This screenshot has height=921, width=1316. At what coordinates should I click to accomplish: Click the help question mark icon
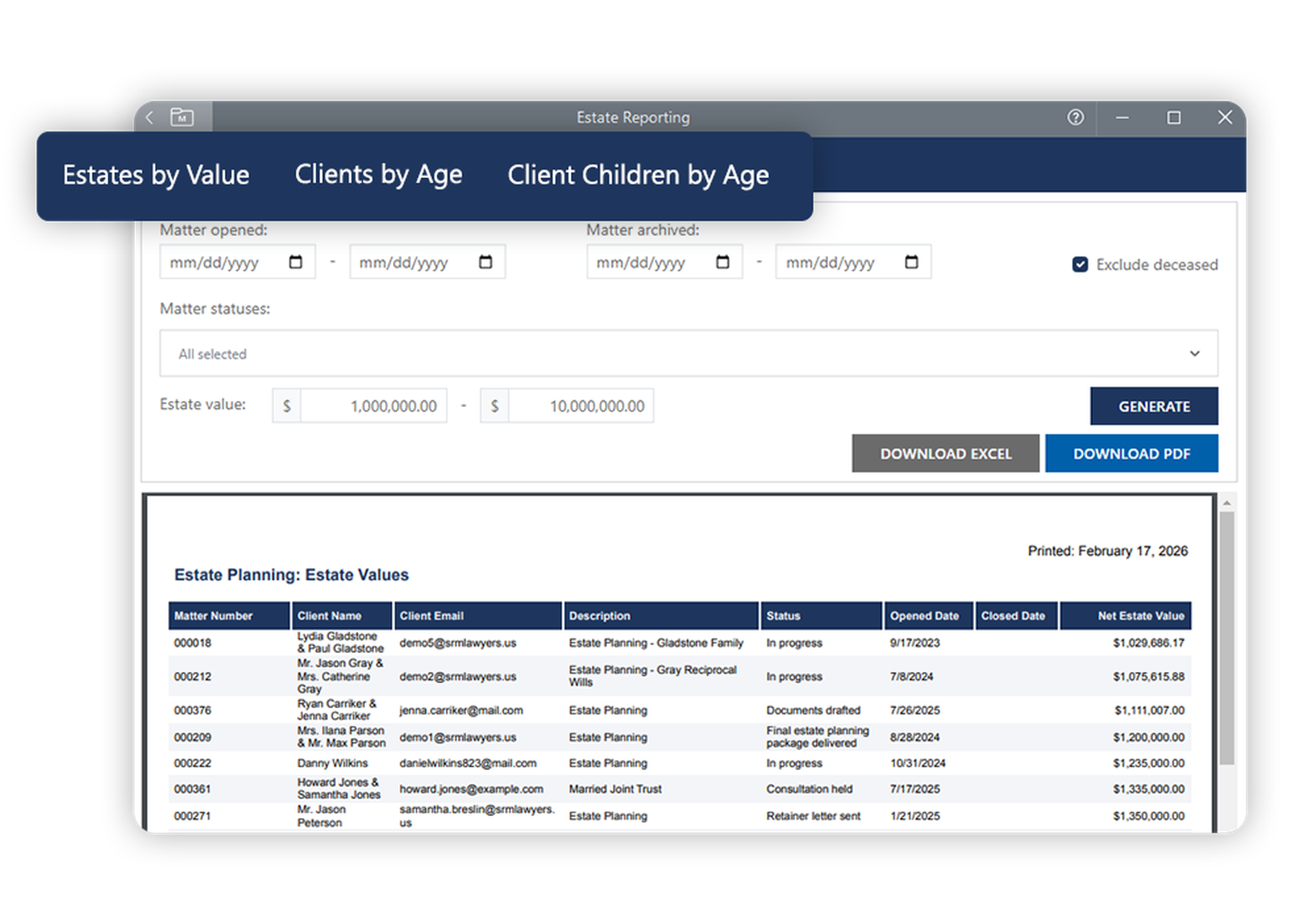point(1075,117)
